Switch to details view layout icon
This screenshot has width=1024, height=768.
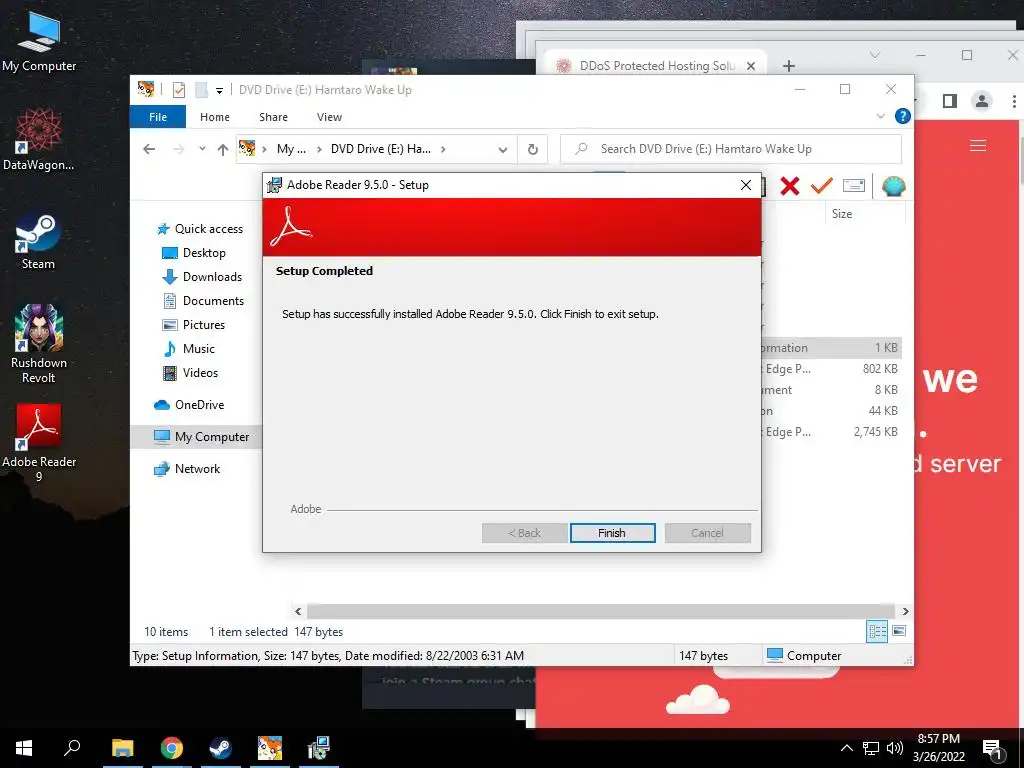tap(877, 631)
